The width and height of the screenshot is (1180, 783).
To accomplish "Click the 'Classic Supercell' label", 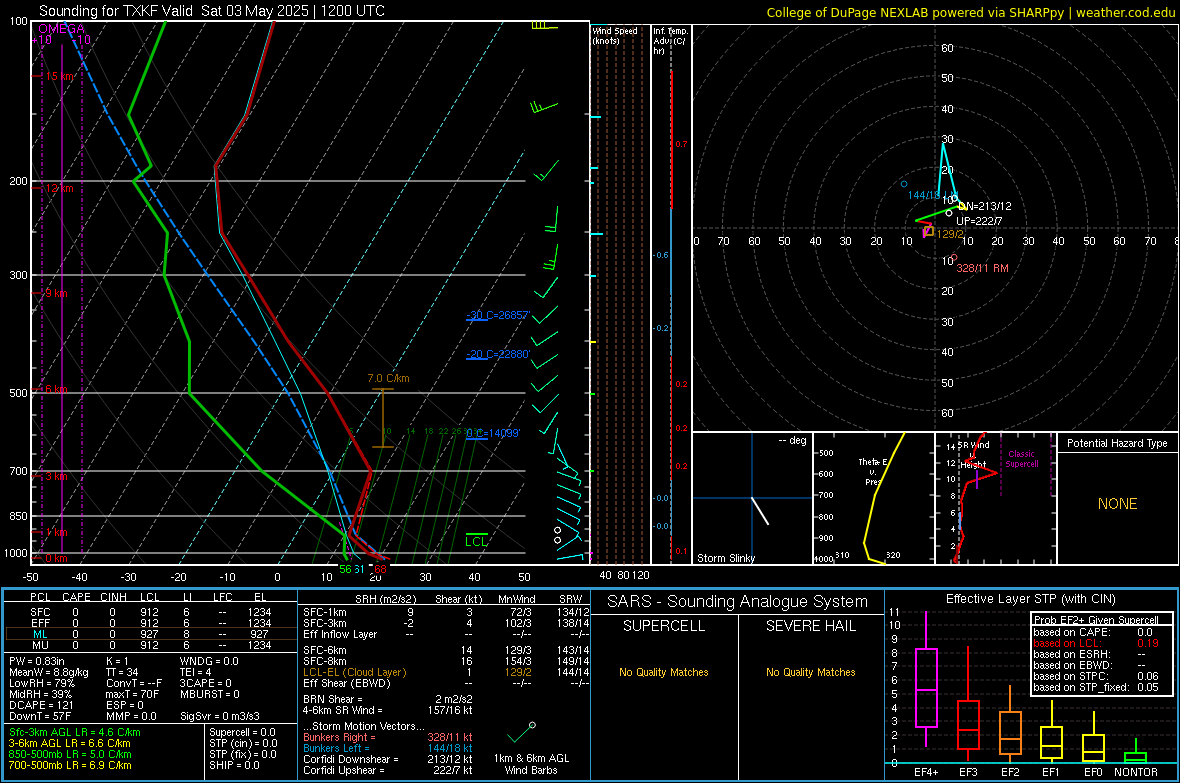I will 1021,459.
